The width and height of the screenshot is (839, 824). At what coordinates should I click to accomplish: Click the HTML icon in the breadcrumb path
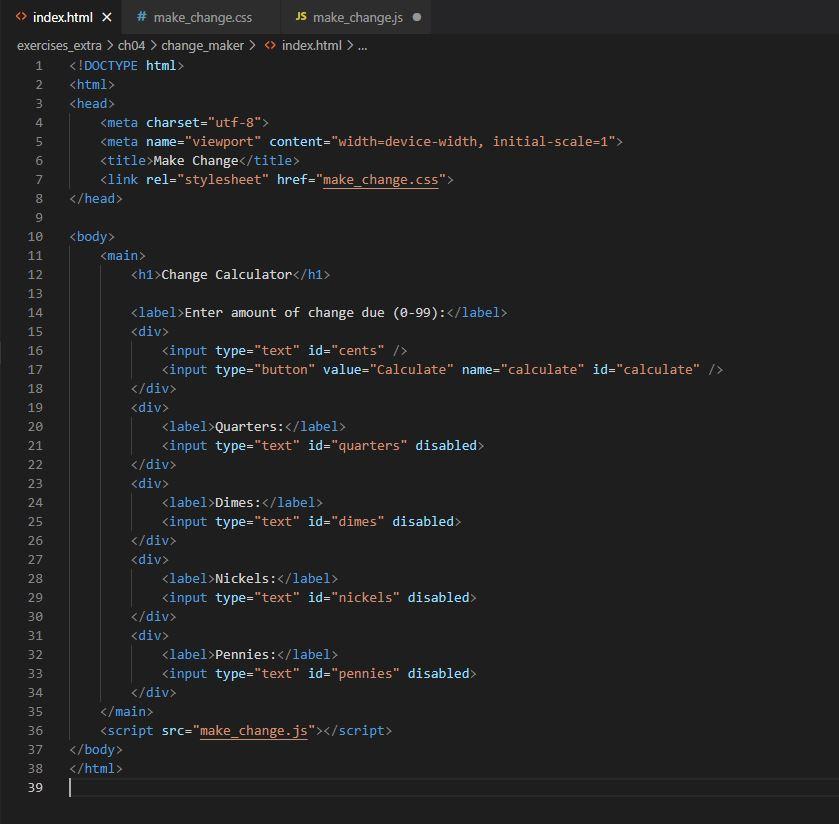pos(270,45)
